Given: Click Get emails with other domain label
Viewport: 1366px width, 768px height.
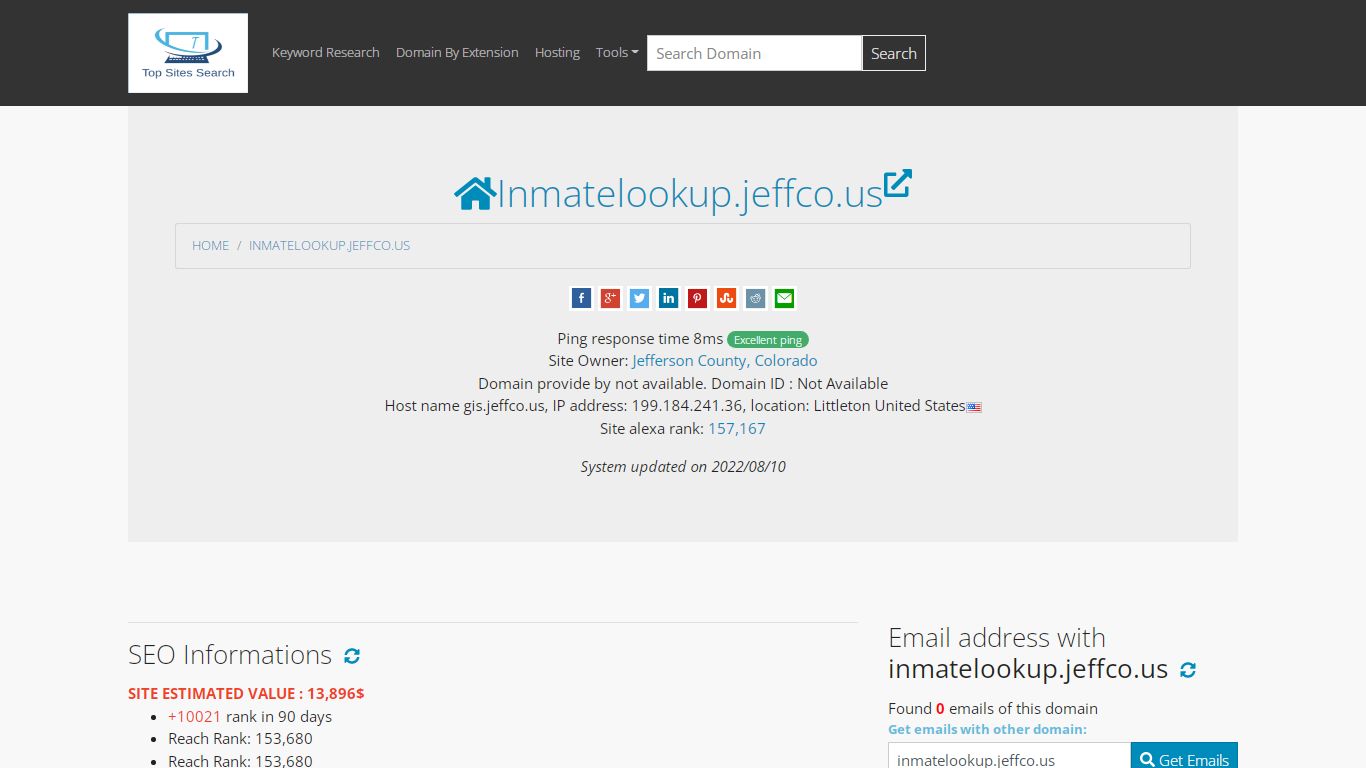Looking at the screenshot, I should [x=987, y=730].
